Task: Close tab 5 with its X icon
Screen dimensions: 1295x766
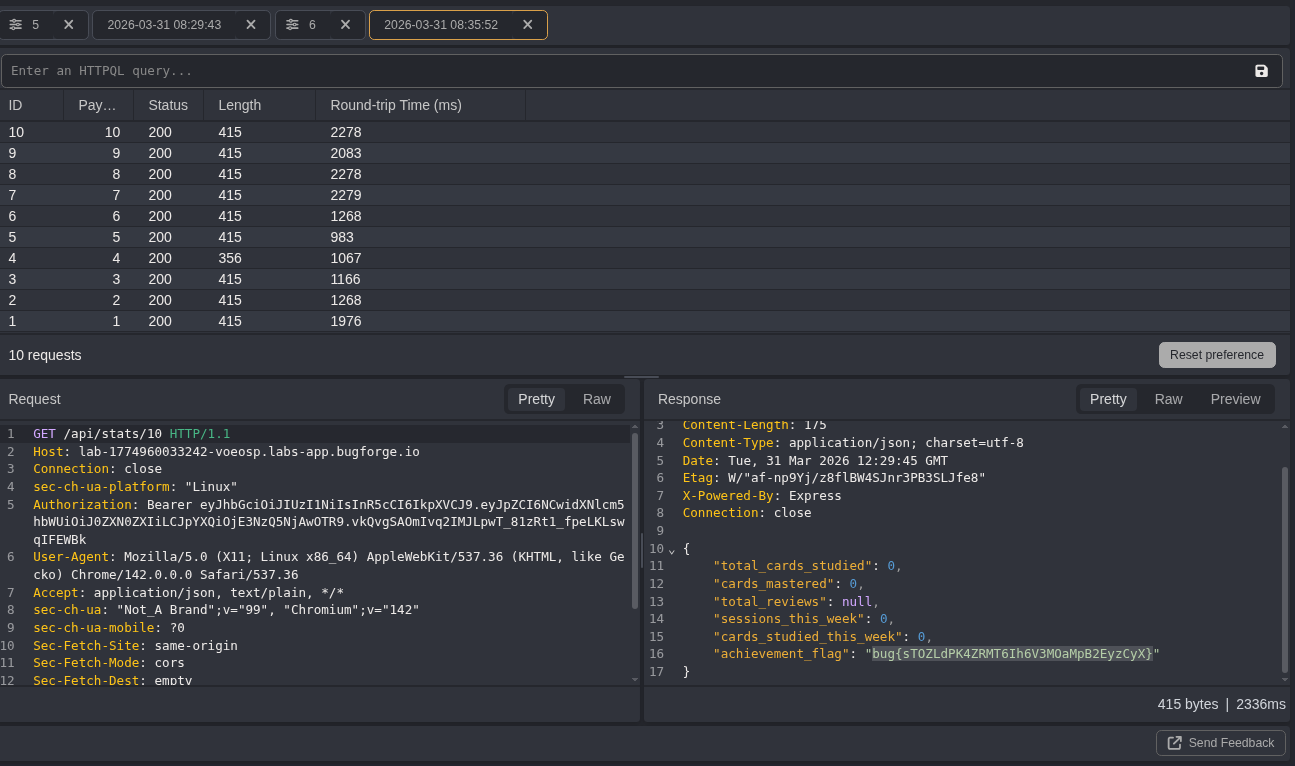Action: 68,24
